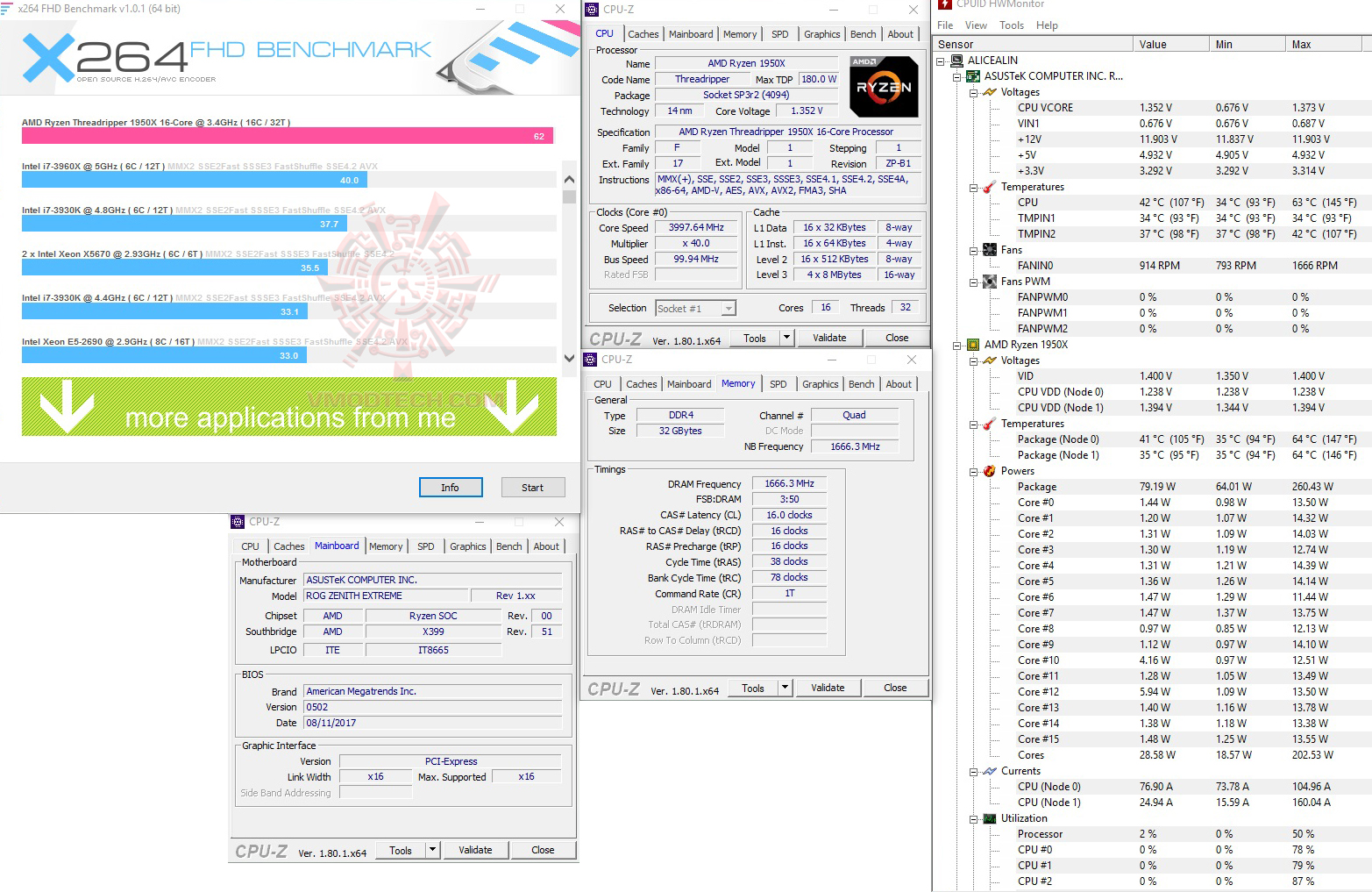Open the Tools dropdown in CPU-Z Memory window

(785, 688)
